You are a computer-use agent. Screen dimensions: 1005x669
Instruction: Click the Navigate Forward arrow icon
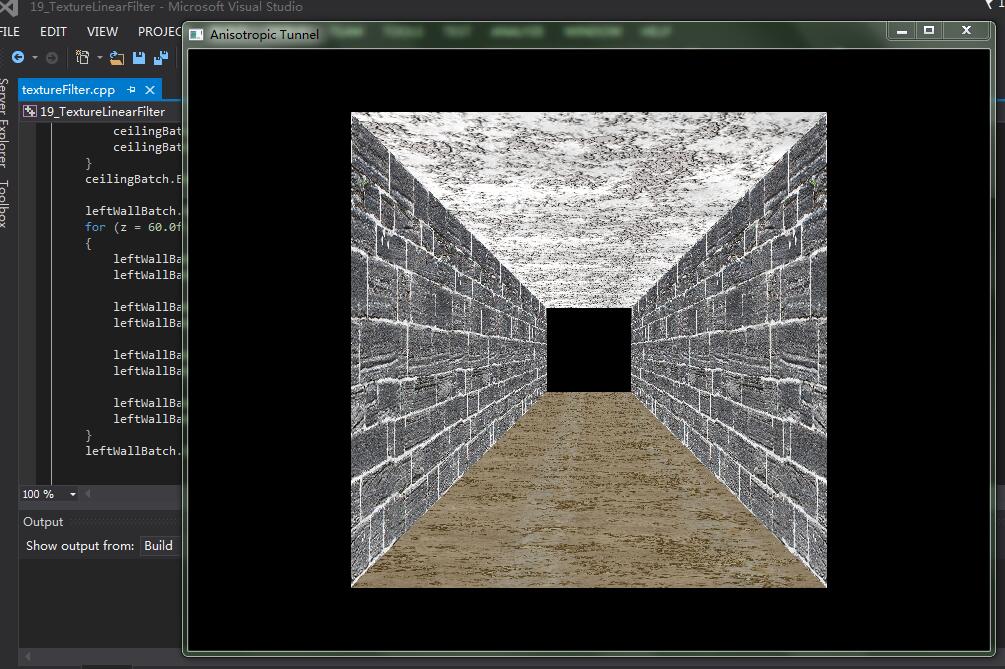coord(52,58)
